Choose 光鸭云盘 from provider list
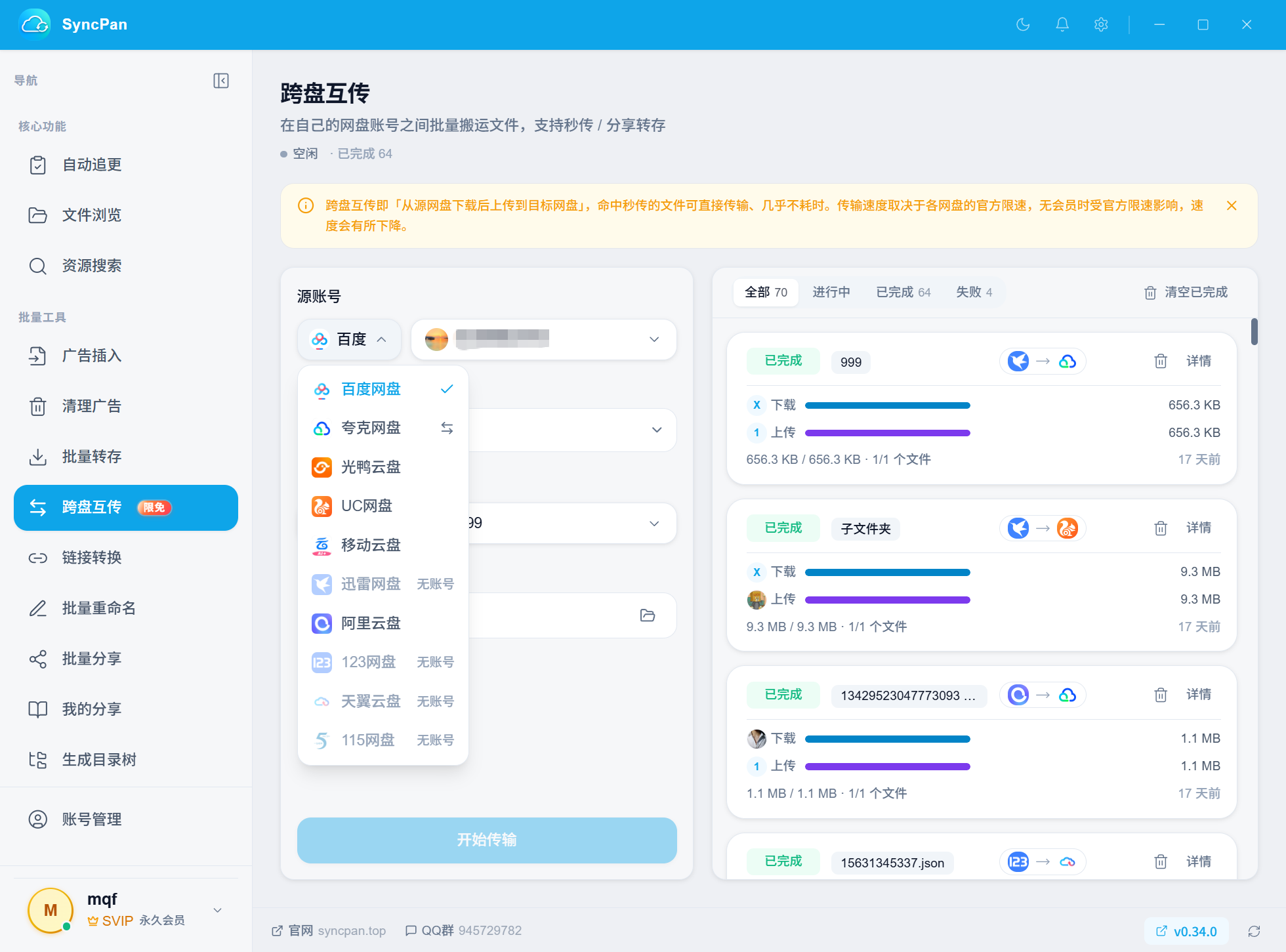Viewport: 1286px width, 952px height. [383, 467]
